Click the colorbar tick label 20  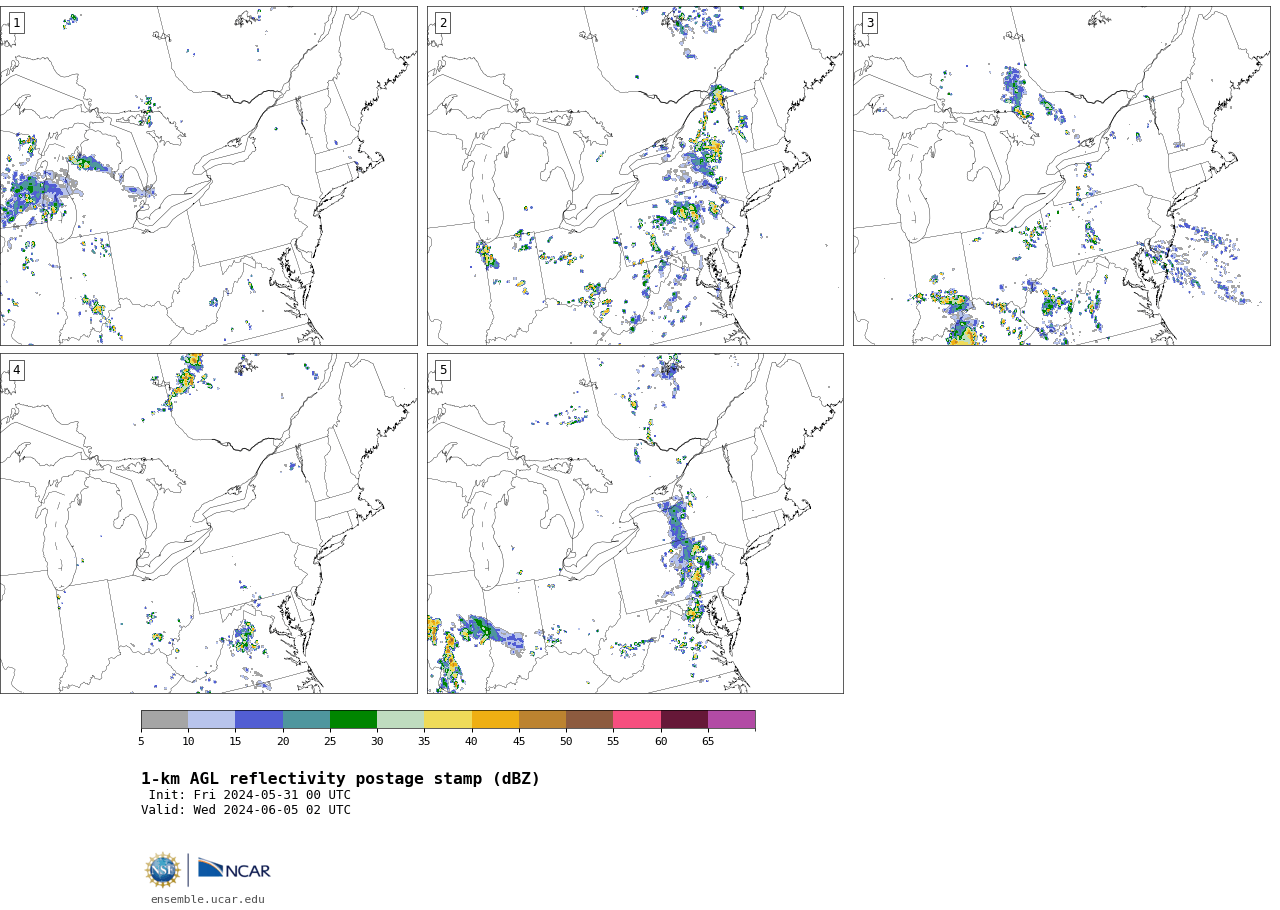coord(283,741)
